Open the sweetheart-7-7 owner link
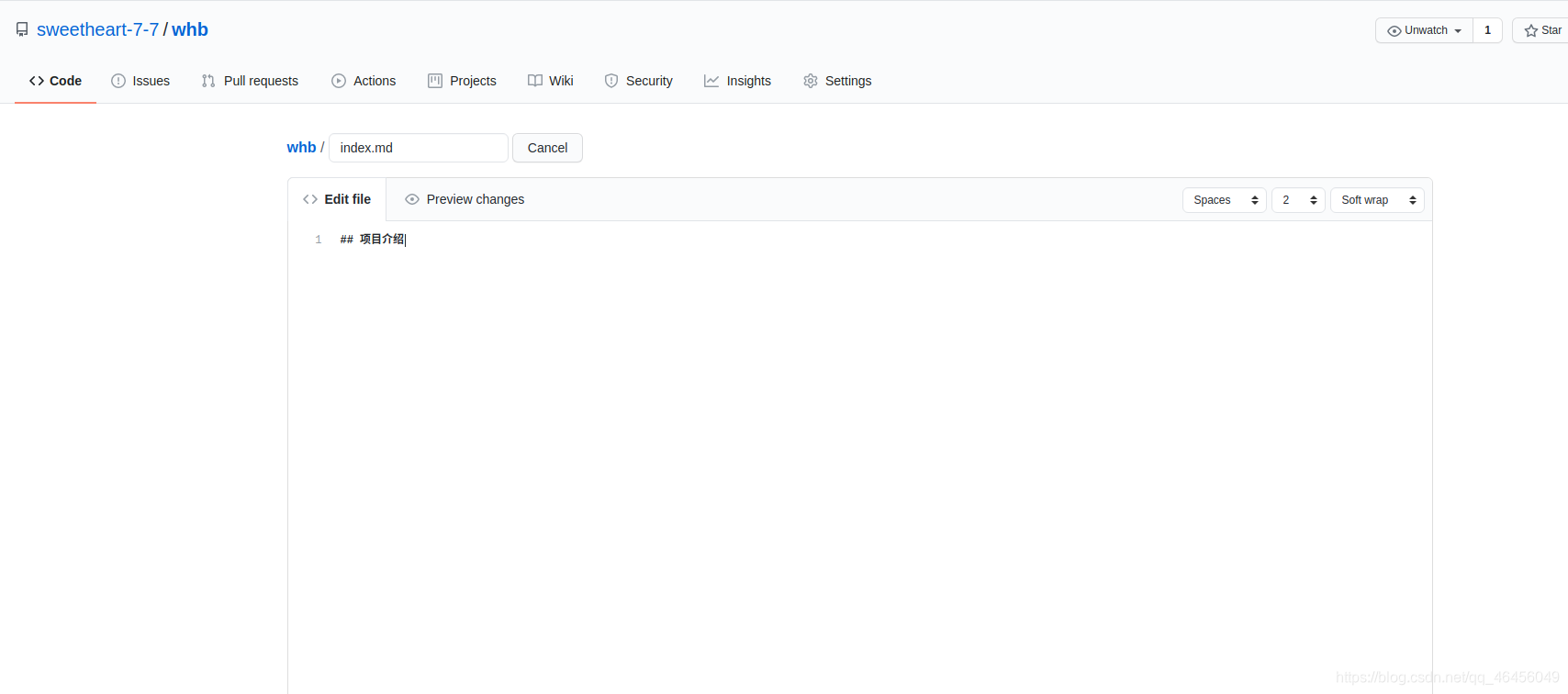The height and width of the screenshot is (694, 1568). [98, 29]
